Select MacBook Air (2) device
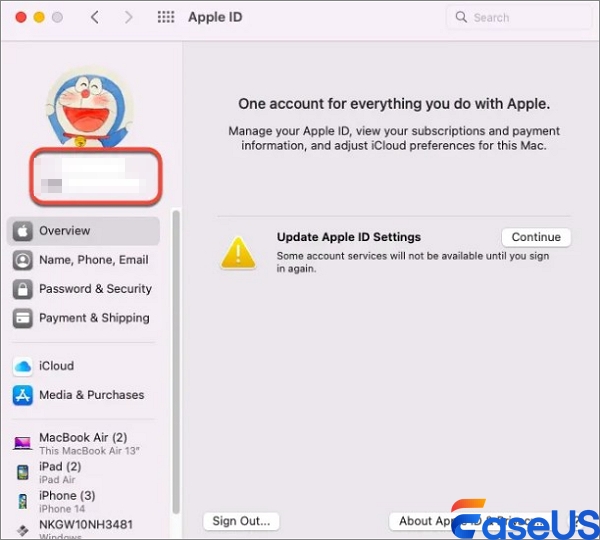Image resolution: width=600 pixels, height=540 pixels. click(83, 437)
